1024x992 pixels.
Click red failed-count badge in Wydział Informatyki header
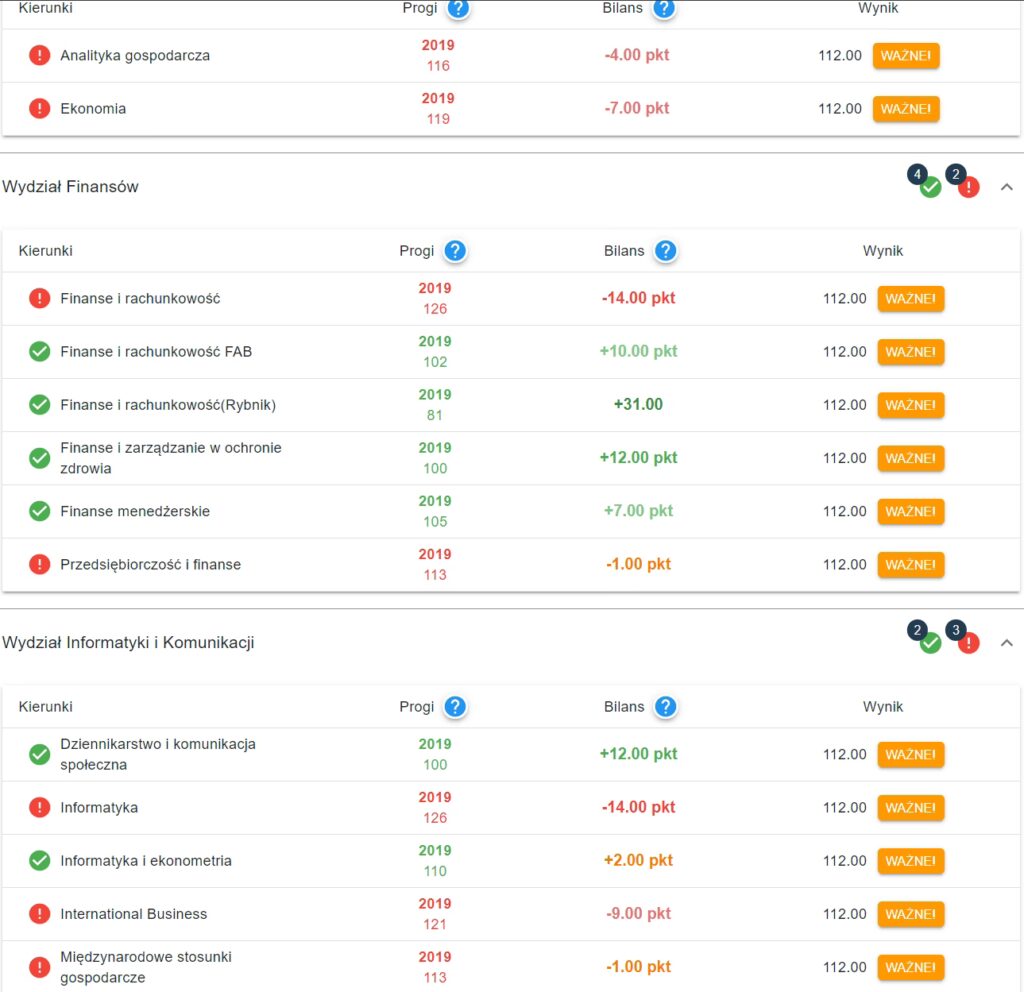(x=968, y=643)
